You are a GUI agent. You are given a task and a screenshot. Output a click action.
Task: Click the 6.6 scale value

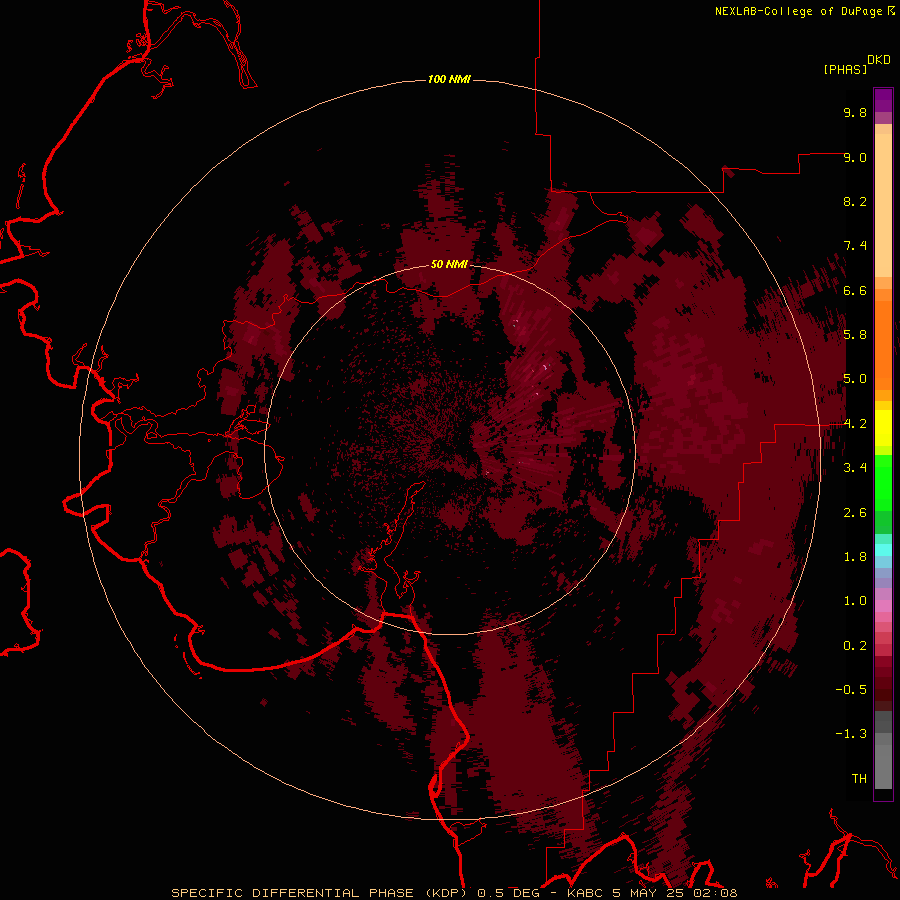[x=855, y=290]
